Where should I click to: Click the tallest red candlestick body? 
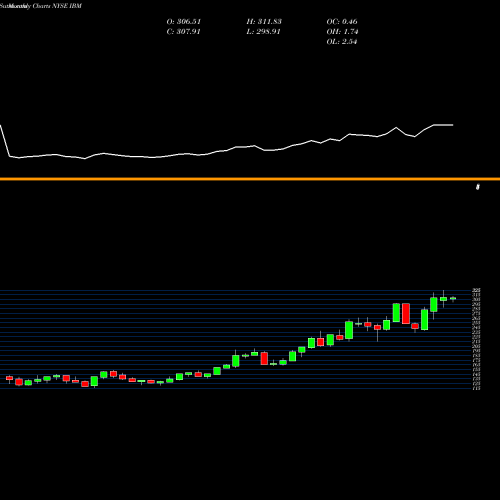tap(406, 313)
